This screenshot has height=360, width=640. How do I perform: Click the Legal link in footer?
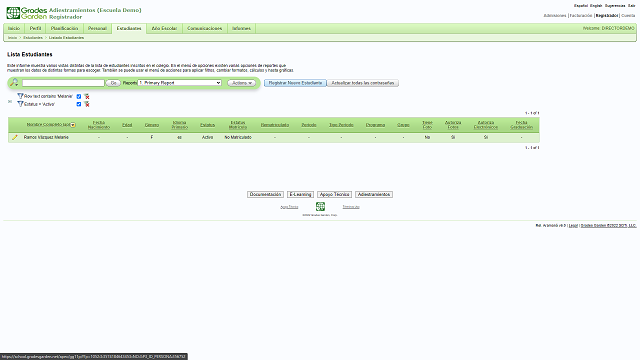click(x=573, y=225)
